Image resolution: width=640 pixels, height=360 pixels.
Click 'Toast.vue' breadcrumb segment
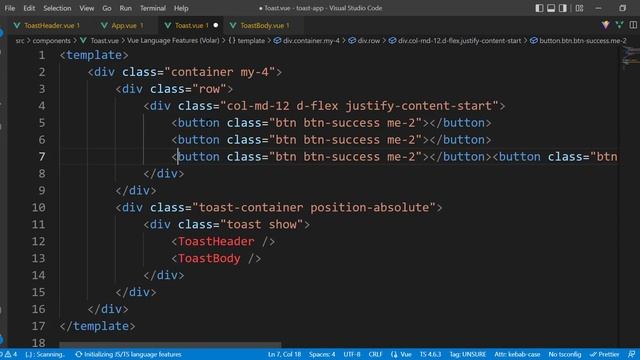coord(104,40)
